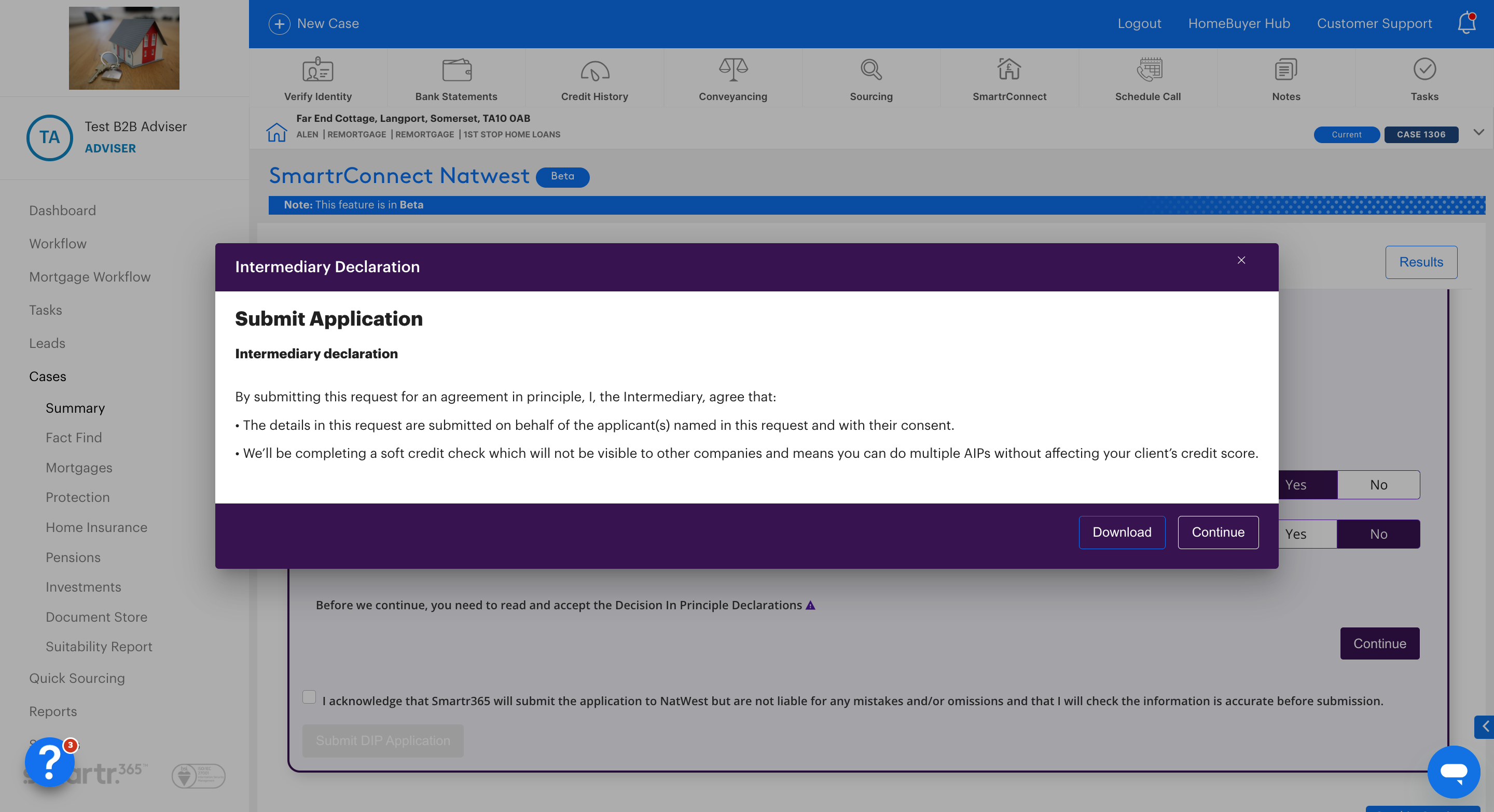
Task: Expand the side panel arrow tab
Action: [x=1485, y=726]
